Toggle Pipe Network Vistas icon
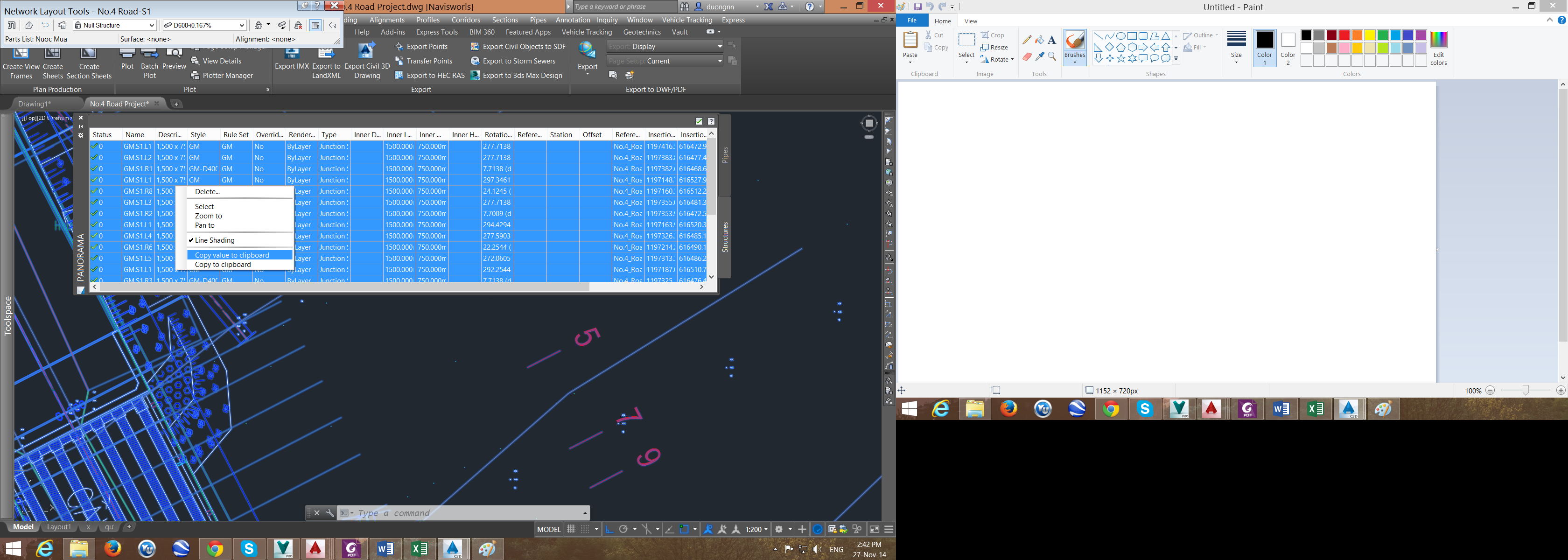 click(315, 26)
